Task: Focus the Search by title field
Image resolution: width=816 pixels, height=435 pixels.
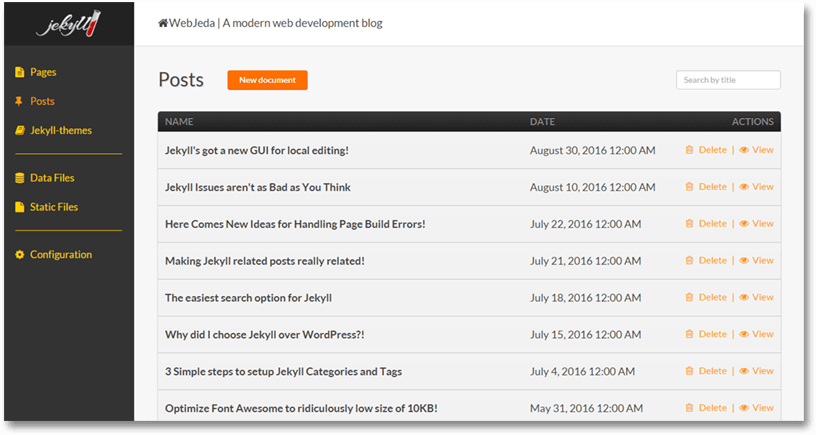Action: (728, 80)
